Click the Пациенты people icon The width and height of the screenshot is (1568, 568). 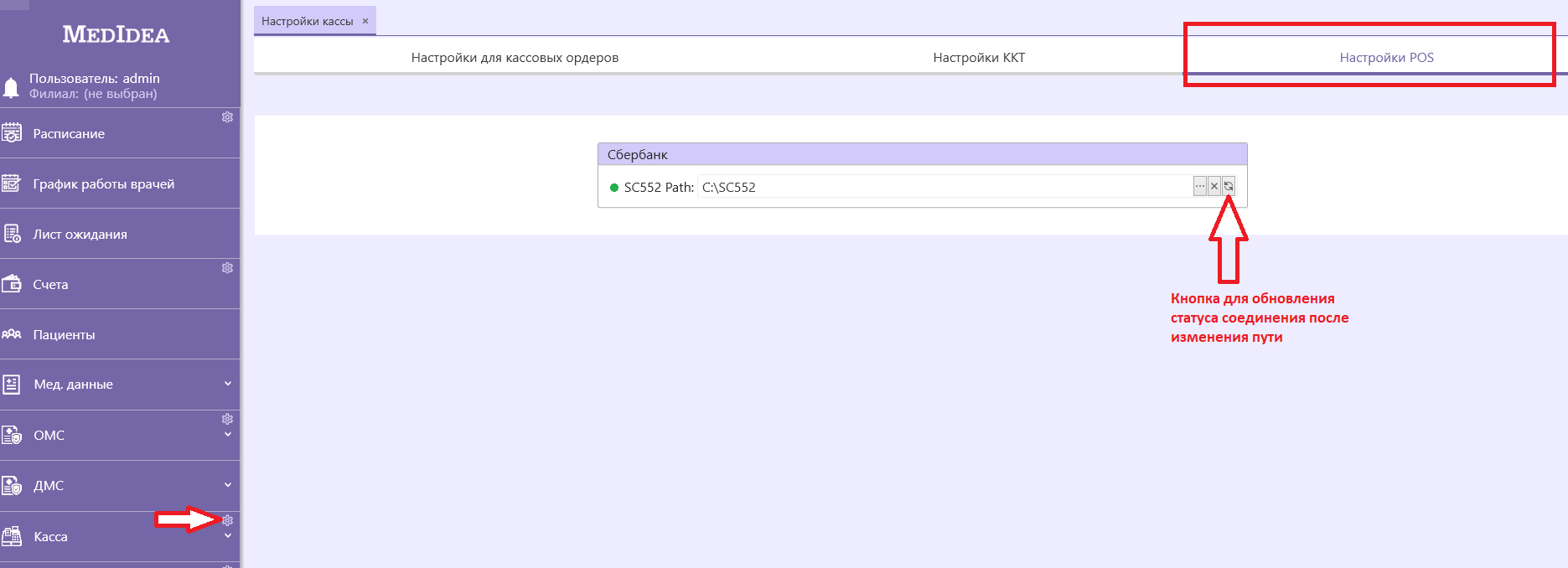click(x=11, y=334)
